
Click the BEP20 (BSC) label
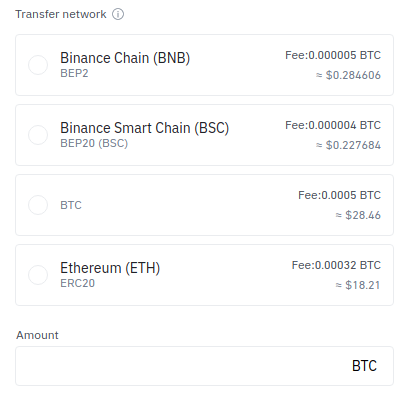[x=94, y=143]
